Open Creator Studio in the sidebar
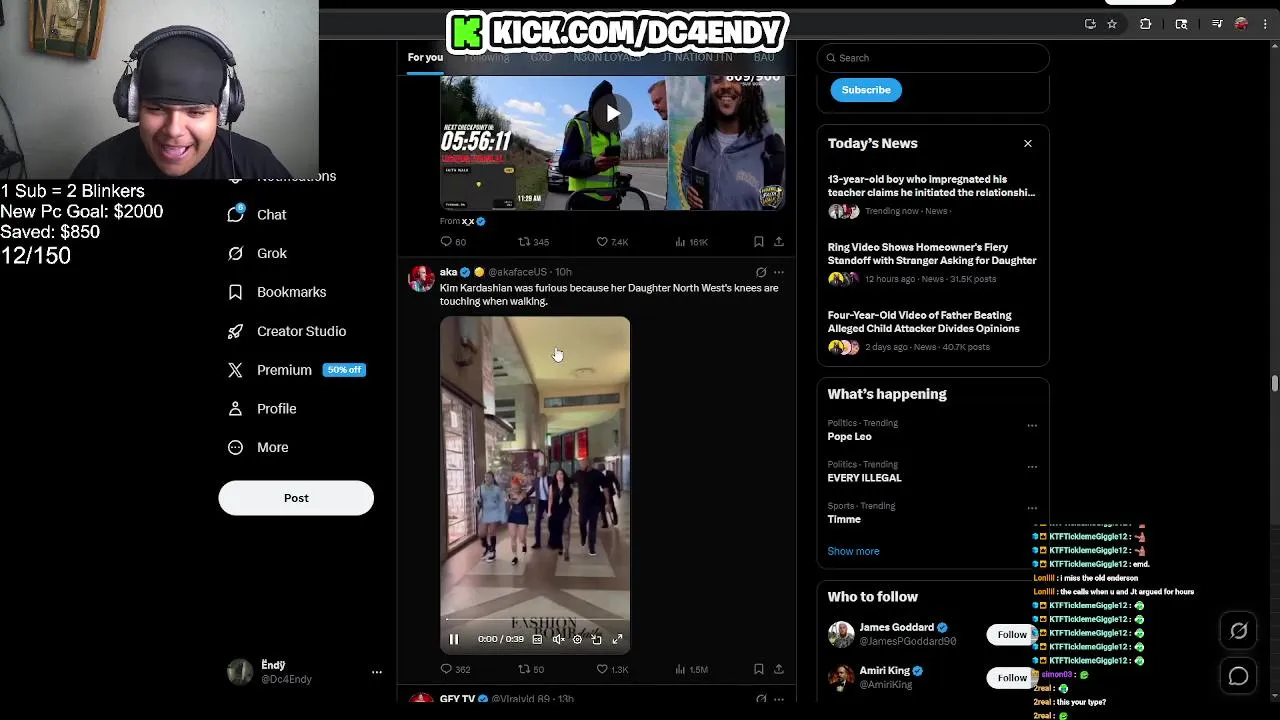 (x=287, y=331)
